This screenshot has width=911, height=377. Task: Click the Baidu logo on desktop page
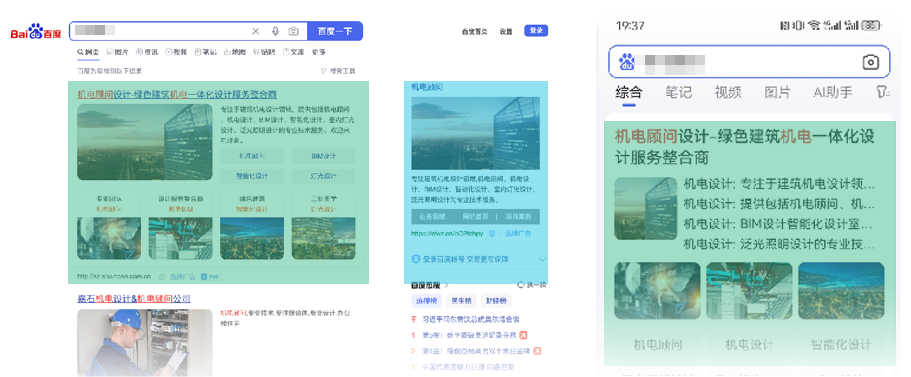click(x=35, y=31)
